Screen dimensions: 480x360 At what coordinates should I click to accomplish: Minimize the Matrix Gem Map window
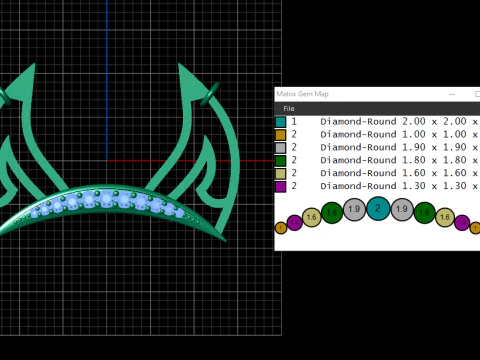click(x=452, y=94)
